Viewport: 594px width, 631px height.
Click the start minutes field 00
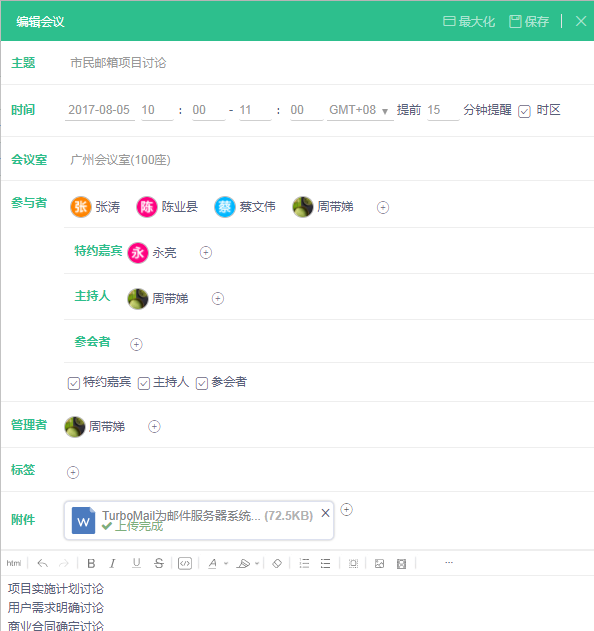coord(208,110)
